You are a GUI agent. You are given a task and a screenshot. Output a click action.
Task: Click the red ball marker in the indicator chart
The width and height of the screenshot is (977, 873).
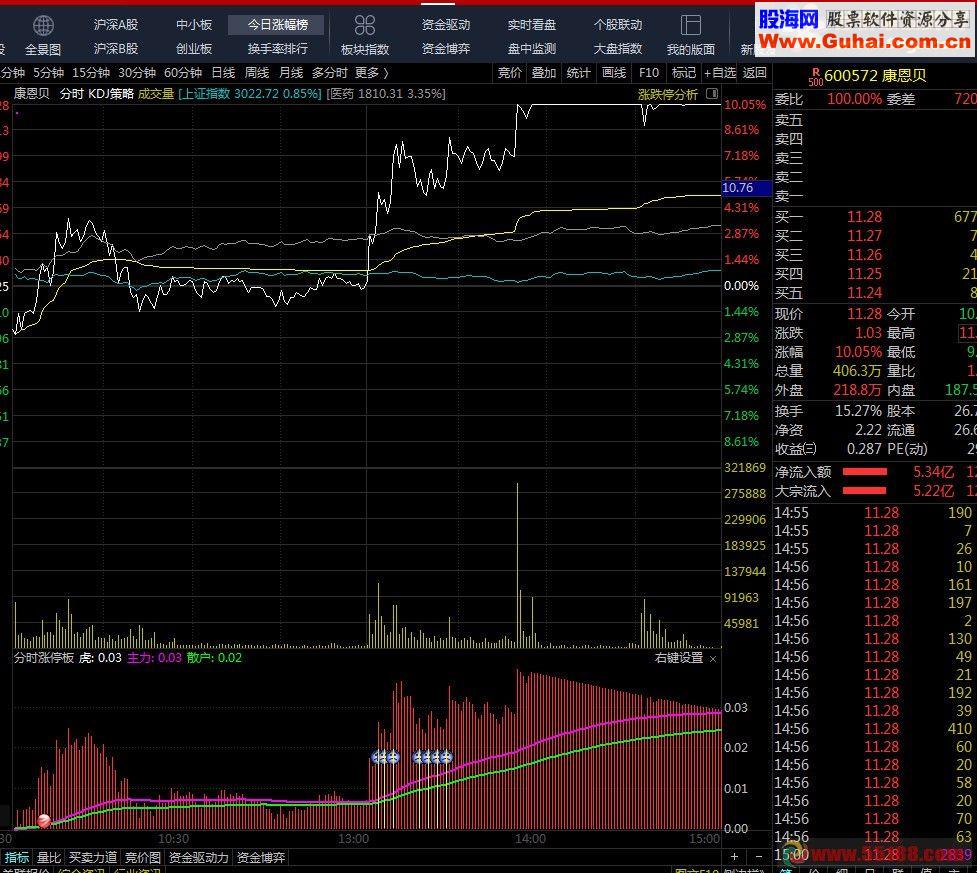pyautogui.click(x=44, y=821)
